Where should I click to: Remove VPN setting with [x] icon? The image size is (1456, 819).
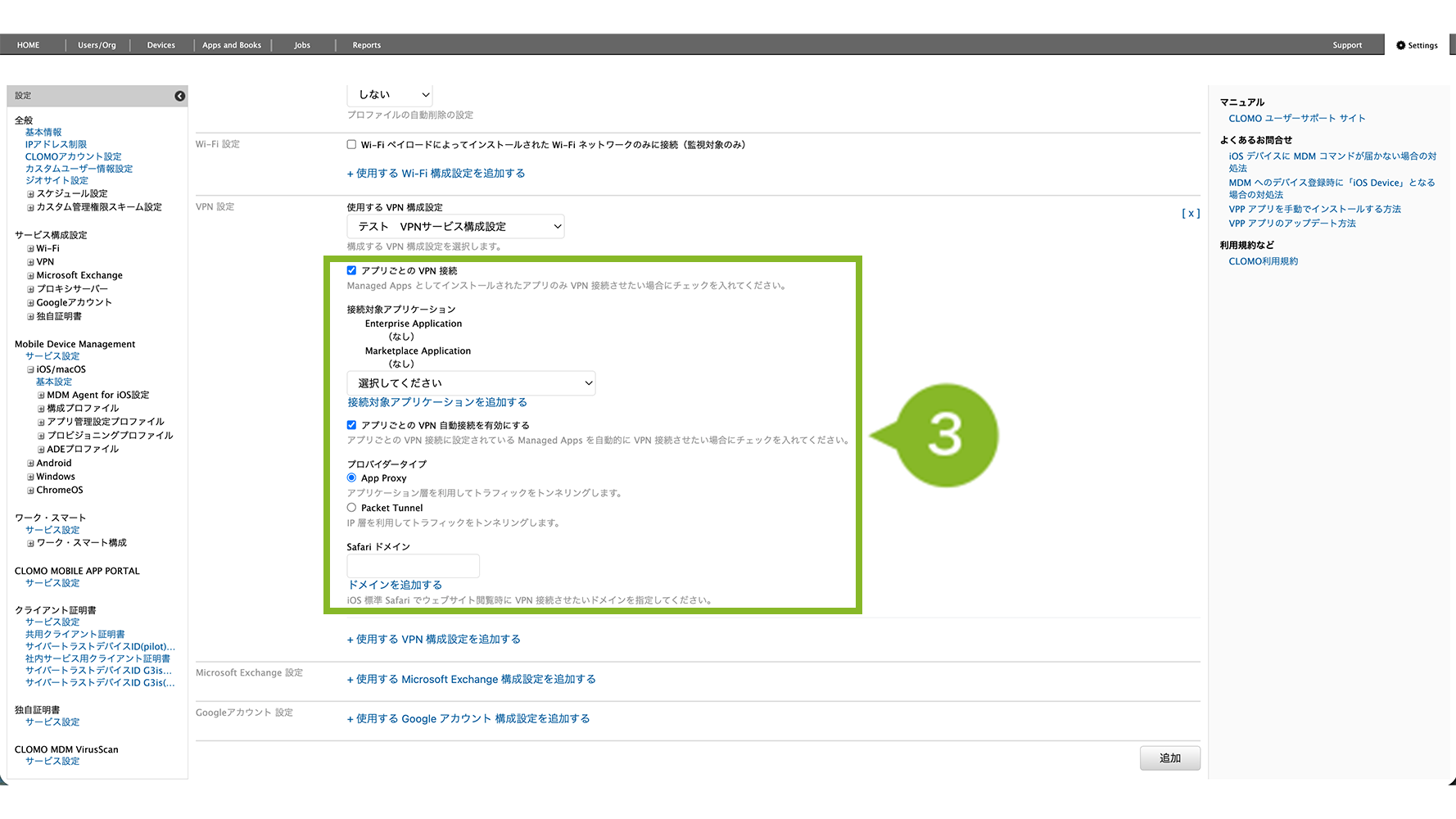[1191, 213]
